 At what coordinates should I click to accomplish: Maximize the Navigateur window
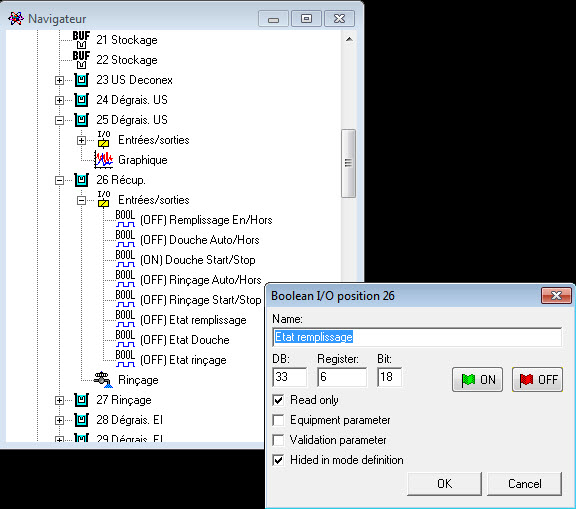306,19
